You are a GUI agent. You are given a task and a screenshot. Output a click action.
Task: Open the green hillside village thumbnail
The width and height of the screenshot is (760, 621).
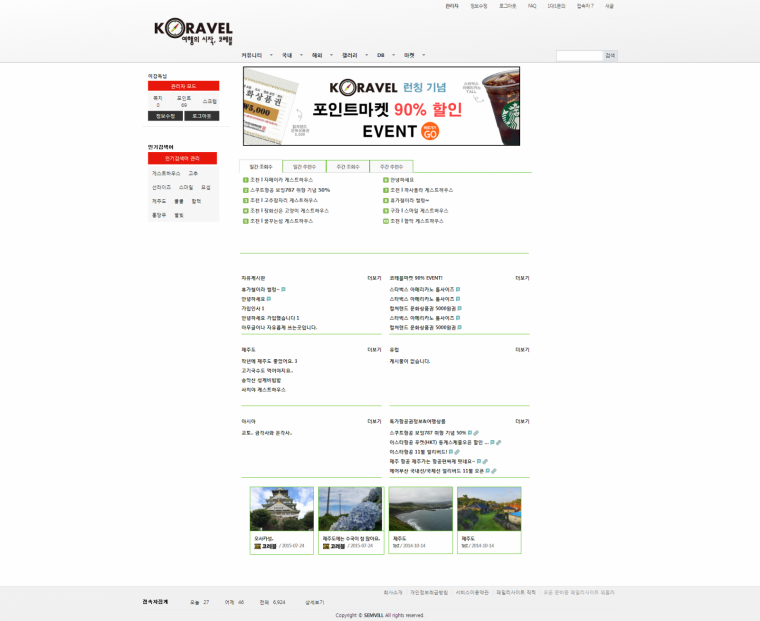coord(490,509)
